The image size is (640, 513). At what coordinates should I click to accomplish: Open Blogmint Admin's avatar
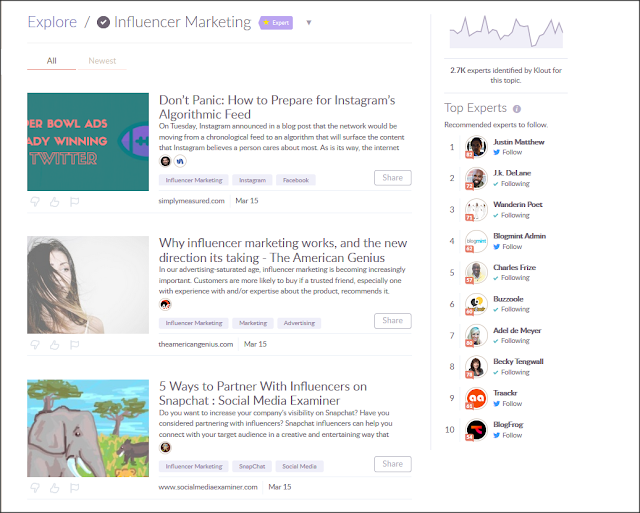(x=476, y=241)
